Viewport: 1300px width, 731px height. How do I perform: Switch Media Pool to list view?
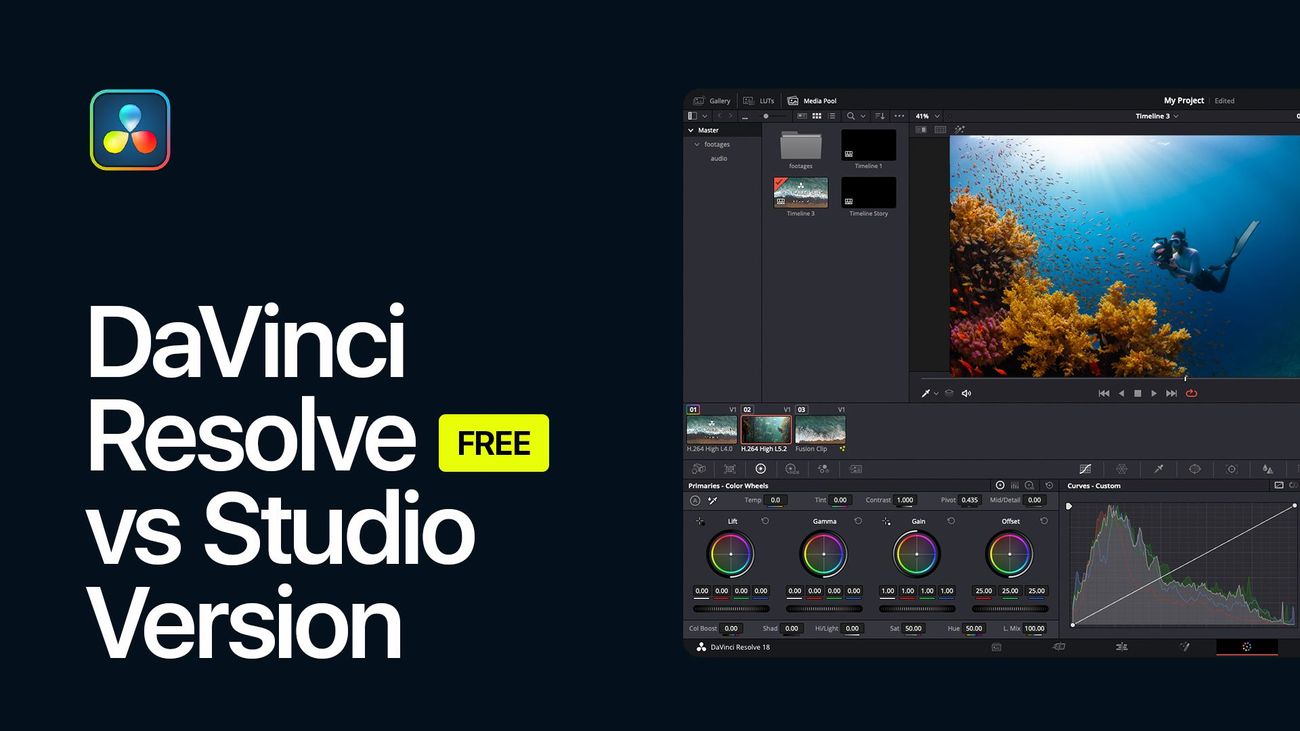[x=832, y=116]
